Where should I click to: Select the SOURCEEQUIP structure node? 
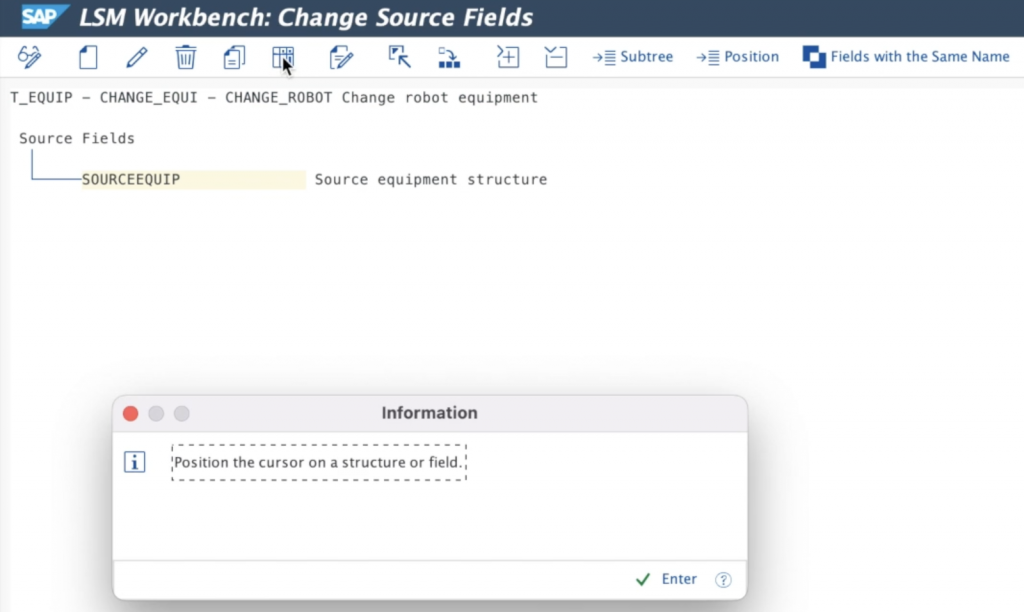131,180
